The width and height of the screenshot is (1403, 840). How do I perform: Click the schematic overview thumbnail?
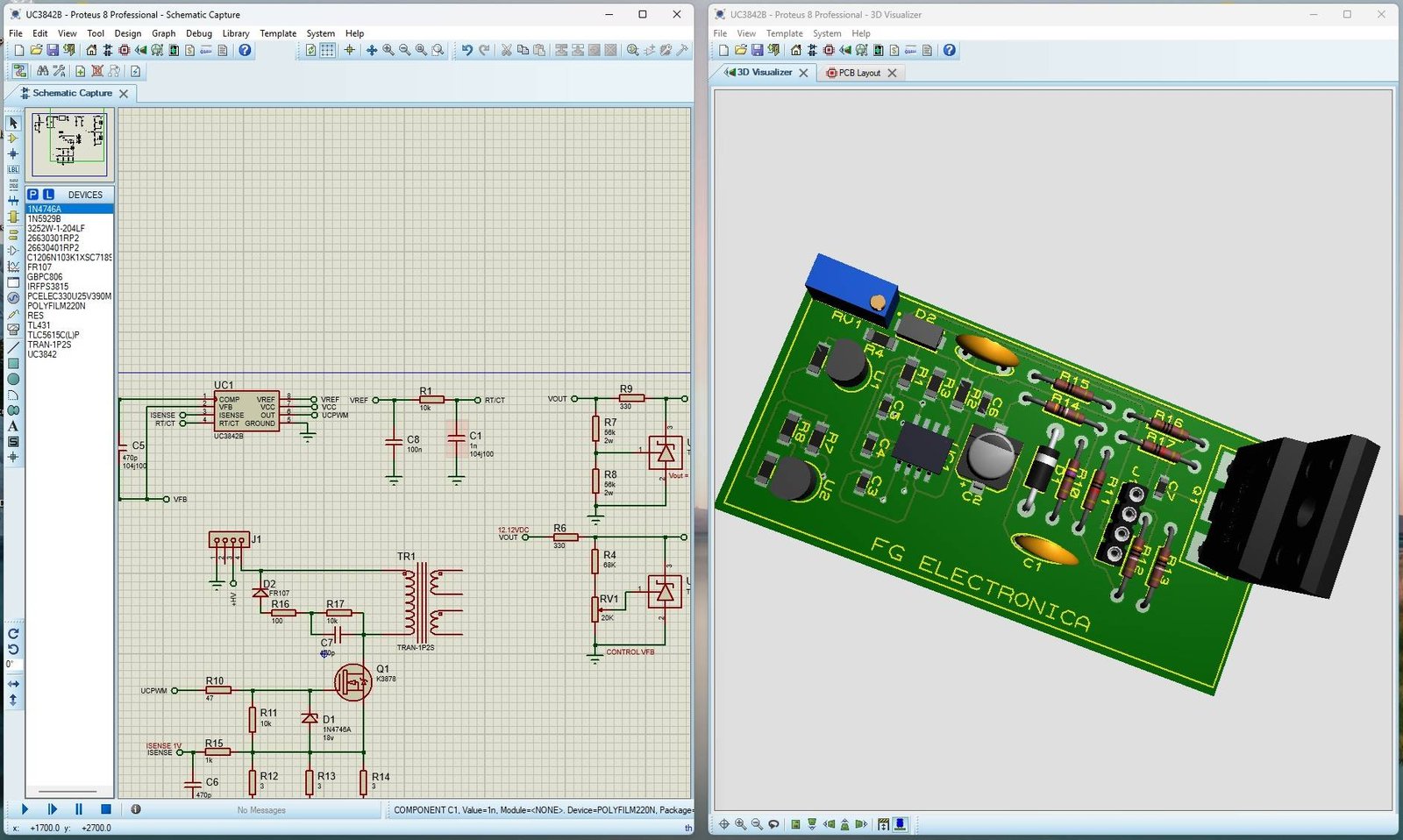(x=69, y=143)
